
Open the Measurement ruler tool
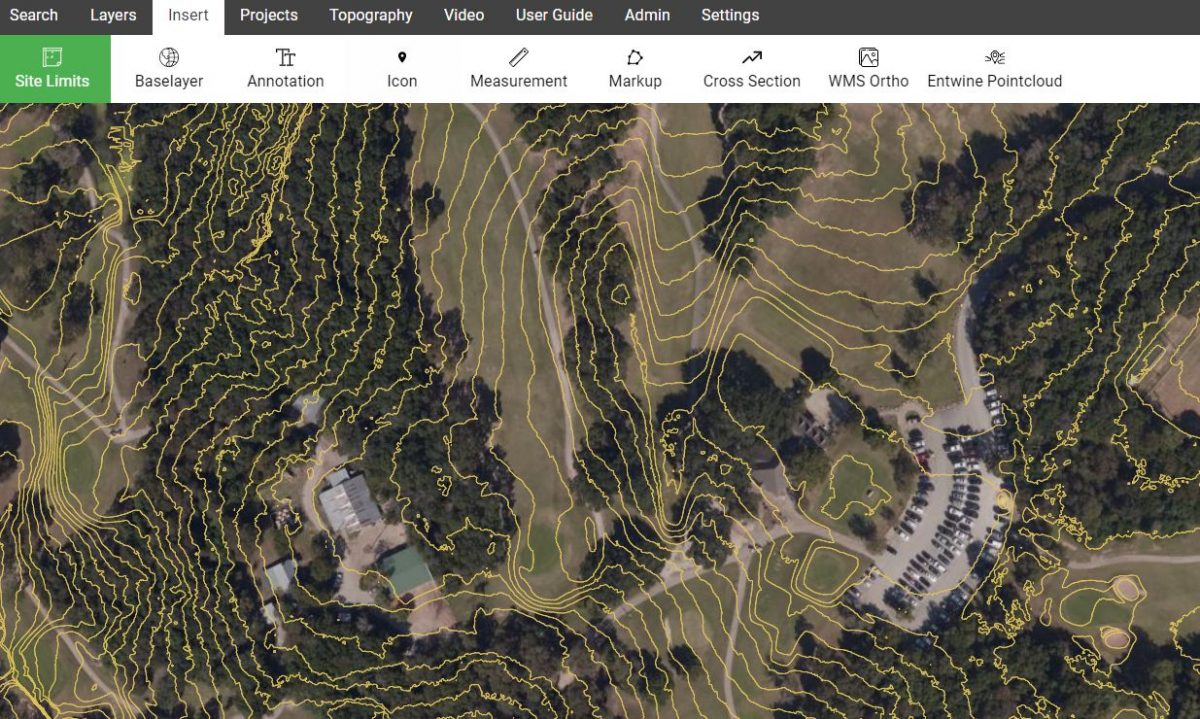pyautogui.click(x=518, y=68)
